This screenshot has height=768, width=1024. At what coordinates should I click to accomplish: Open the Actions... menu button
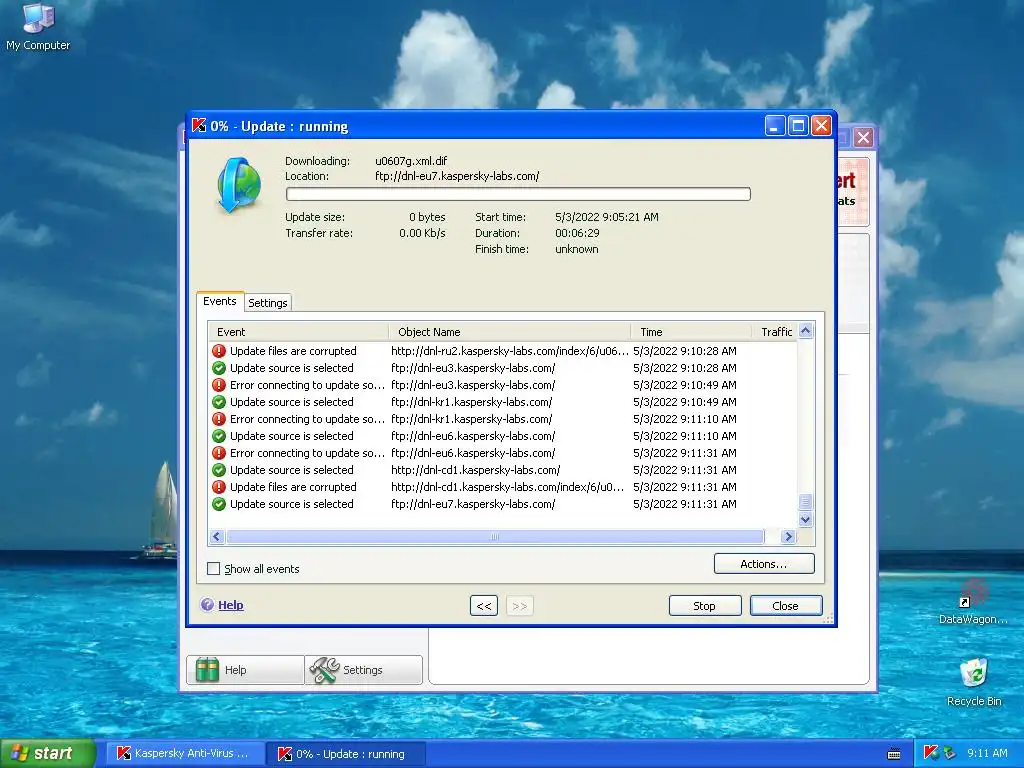pyautogui.click(x=764, y=564)
